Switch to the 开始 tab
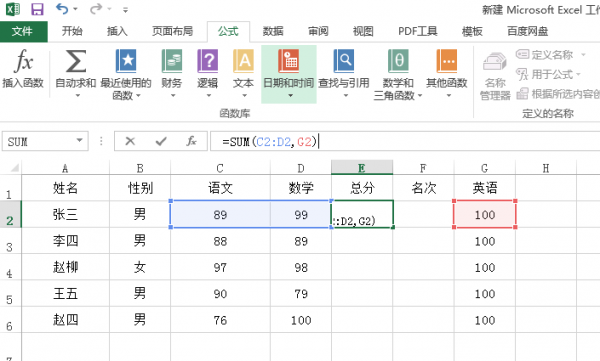The height and width of the screenshot is (361, 600). point(72,31)
